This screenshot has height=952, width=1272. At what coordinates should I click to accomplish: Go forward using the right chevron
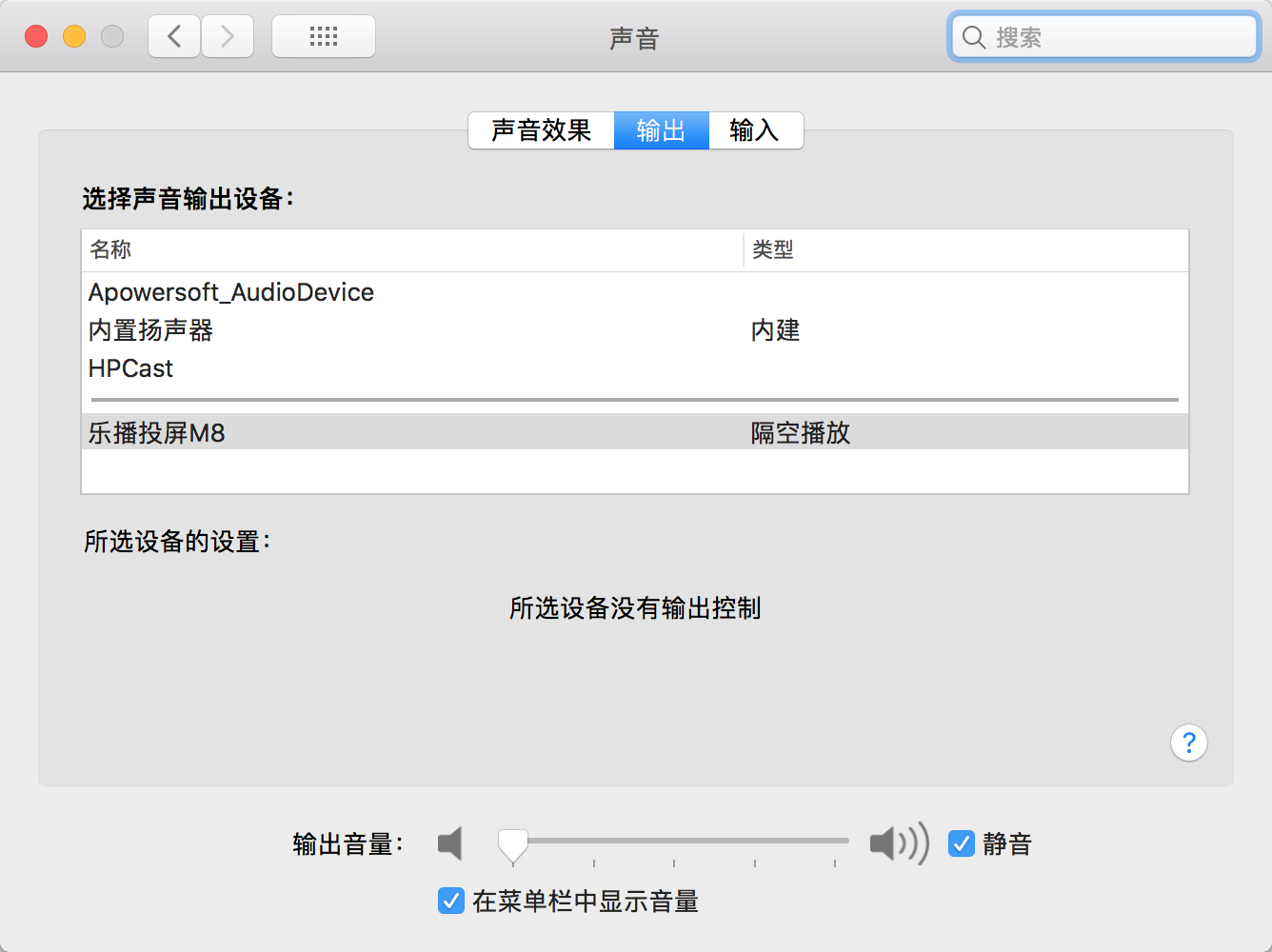[228, 37]
